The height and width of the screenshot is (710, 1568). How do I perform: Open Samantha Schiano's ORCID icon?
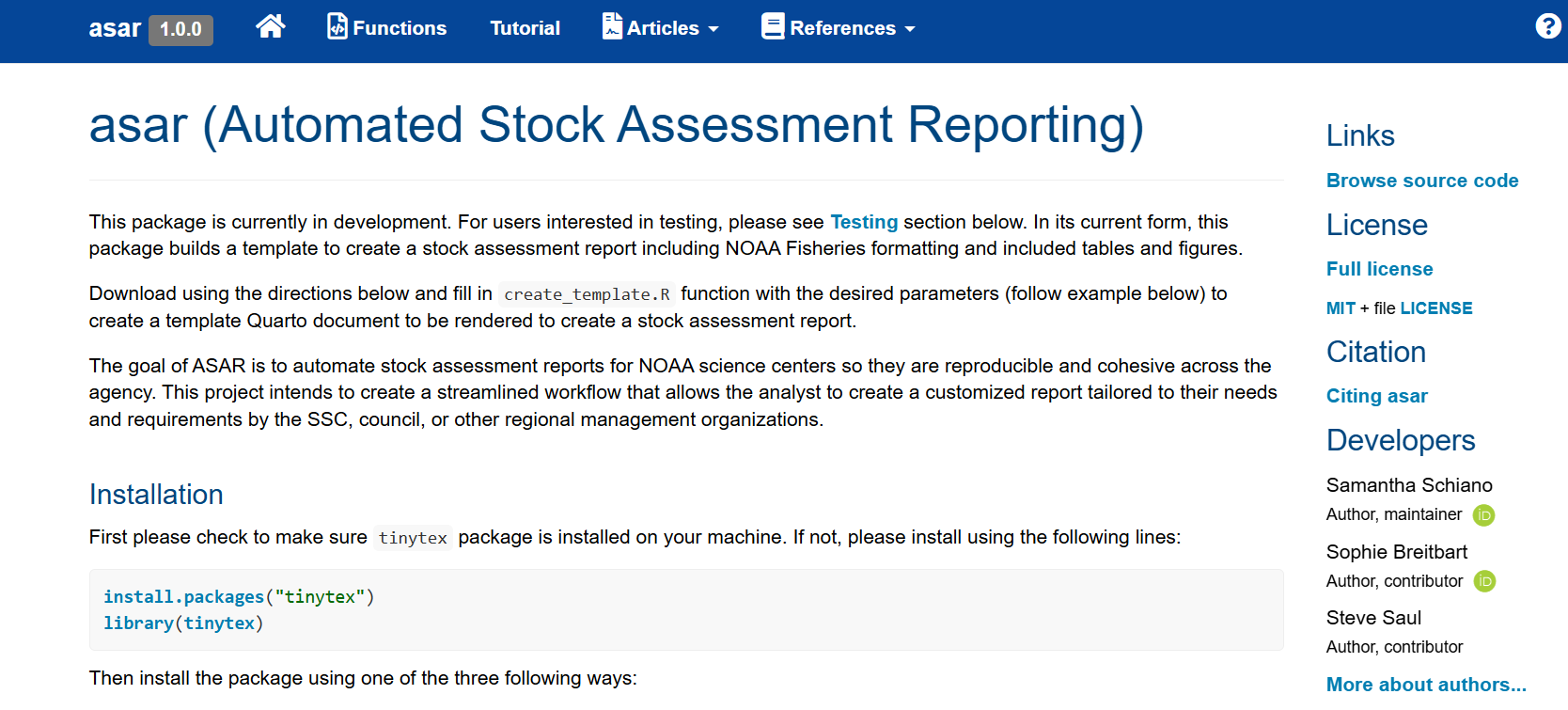[1483, 515]
